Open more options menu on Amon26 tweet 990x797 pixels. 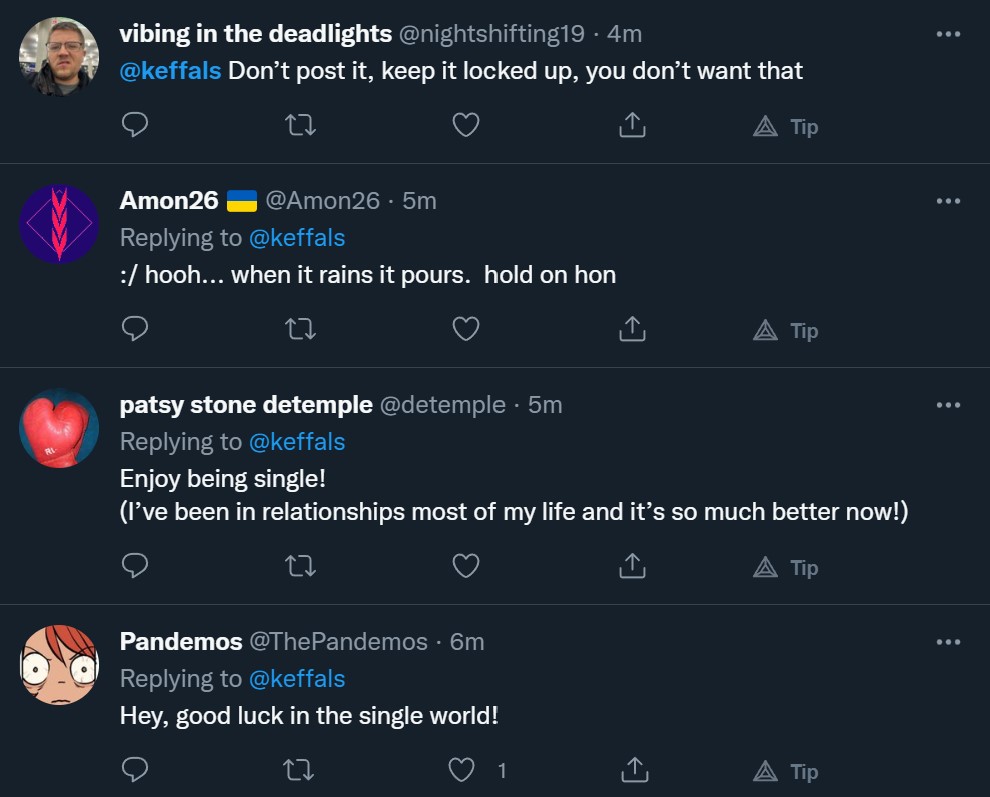[x=947, y=200]
